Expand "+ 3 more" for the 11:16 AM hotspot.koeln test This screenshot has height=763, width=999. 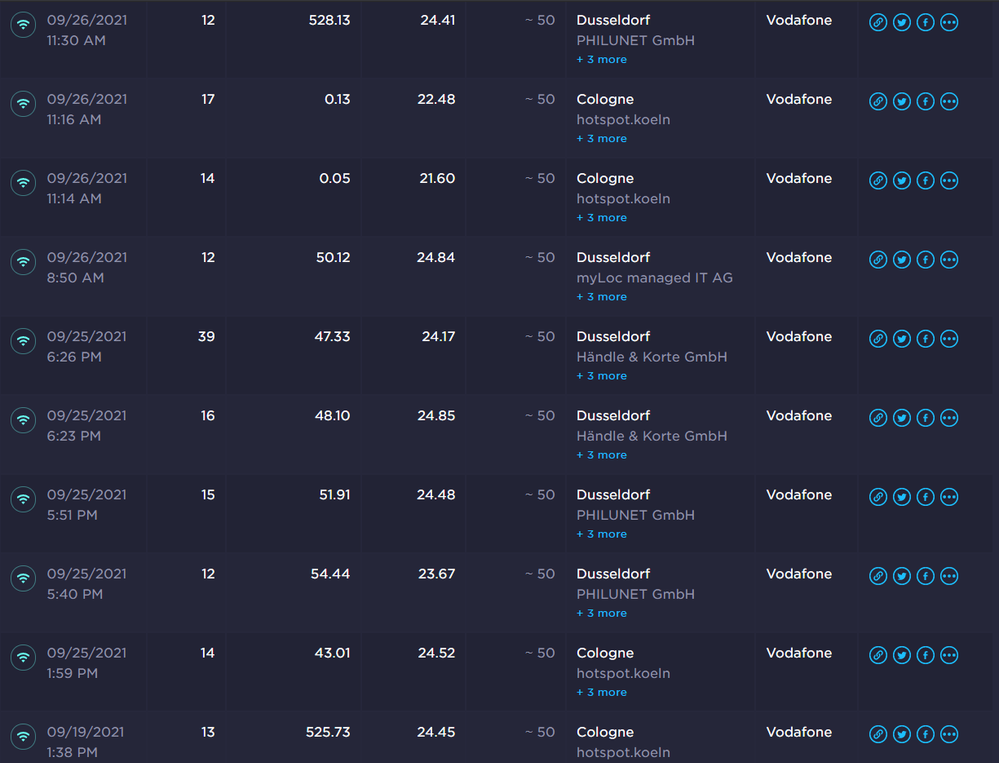click(602, 139)
